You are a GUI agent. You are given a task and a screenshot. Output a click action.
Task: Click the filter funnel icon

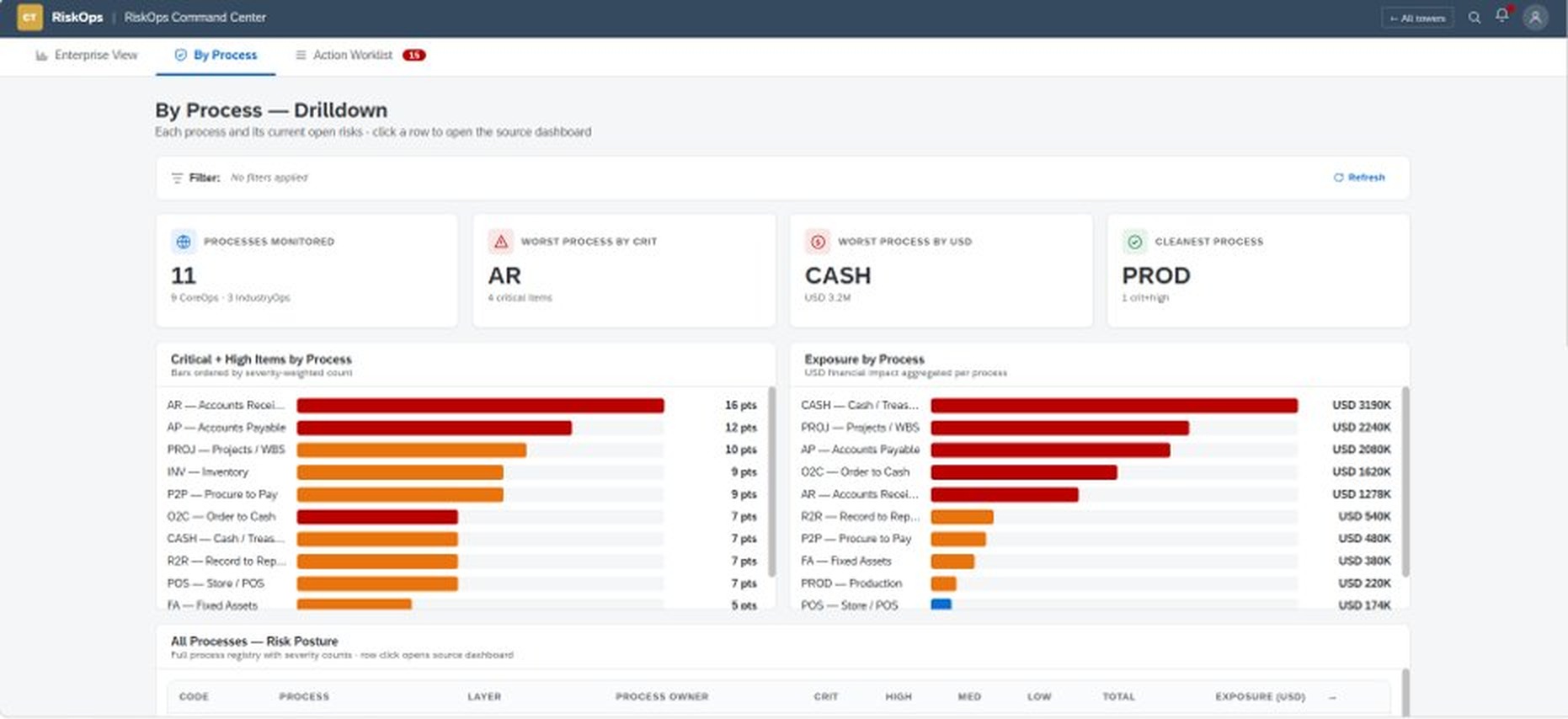(x=177, y=178)
